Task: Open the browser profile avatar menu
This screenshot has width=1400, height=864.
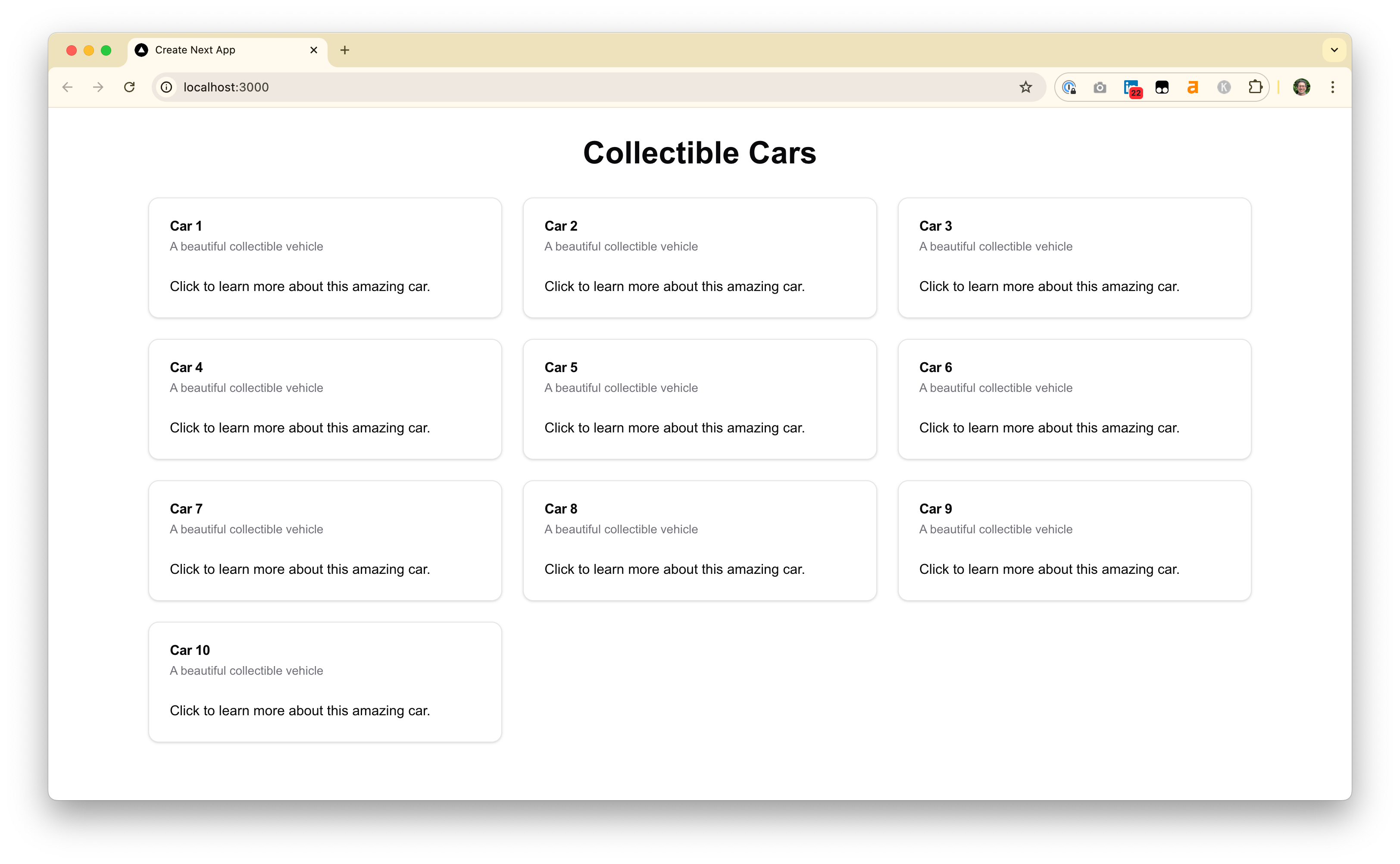Action: tap(1301, 87)
